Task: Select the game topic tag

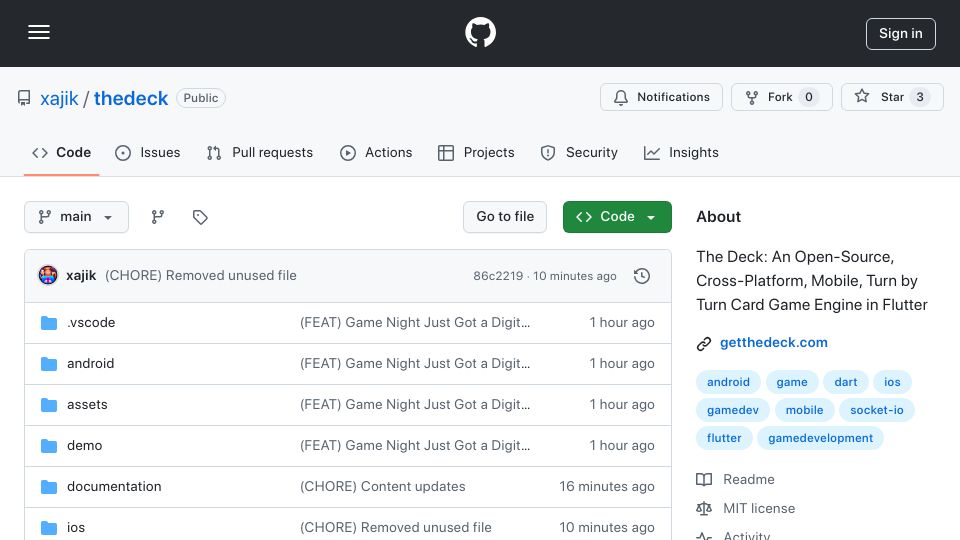Action: [x=792, y=382]
